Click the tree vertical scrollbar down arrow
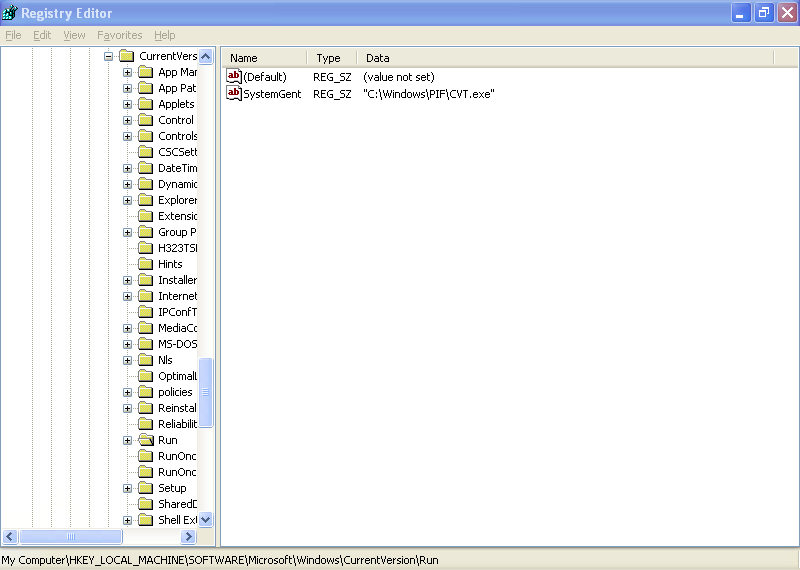Viewport: 800px width, 570px height. (x=206, y=520)
